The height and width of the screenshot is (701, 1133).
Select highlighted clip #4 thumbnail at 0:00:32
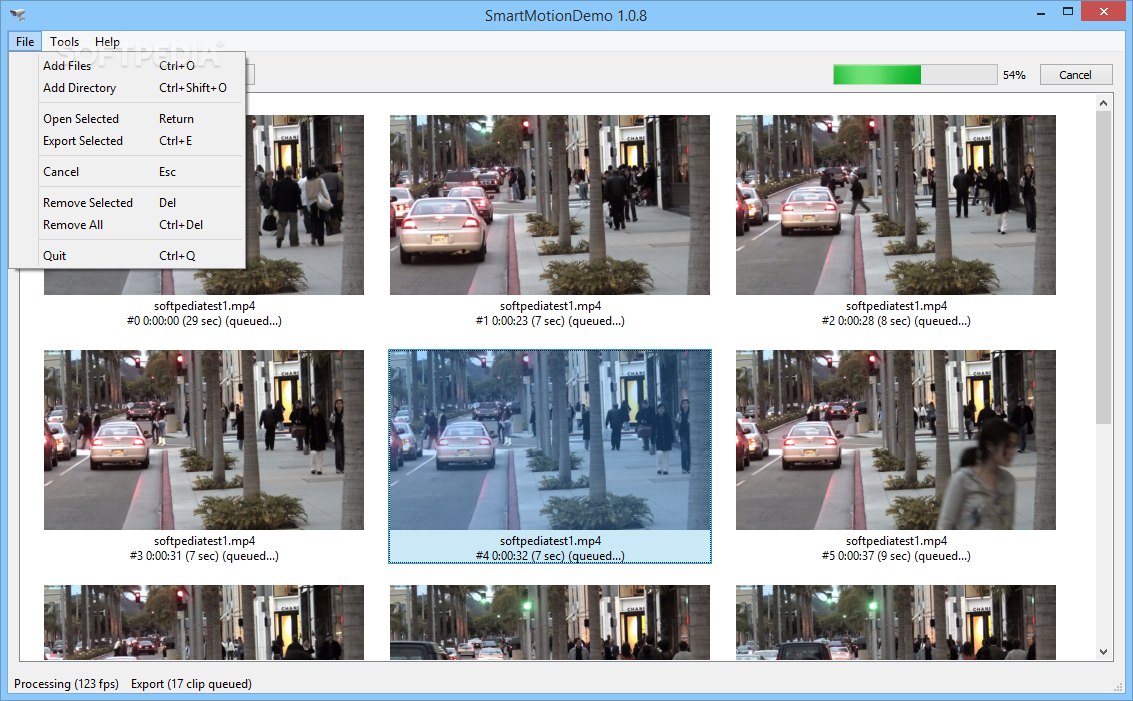tap(549, 439)
